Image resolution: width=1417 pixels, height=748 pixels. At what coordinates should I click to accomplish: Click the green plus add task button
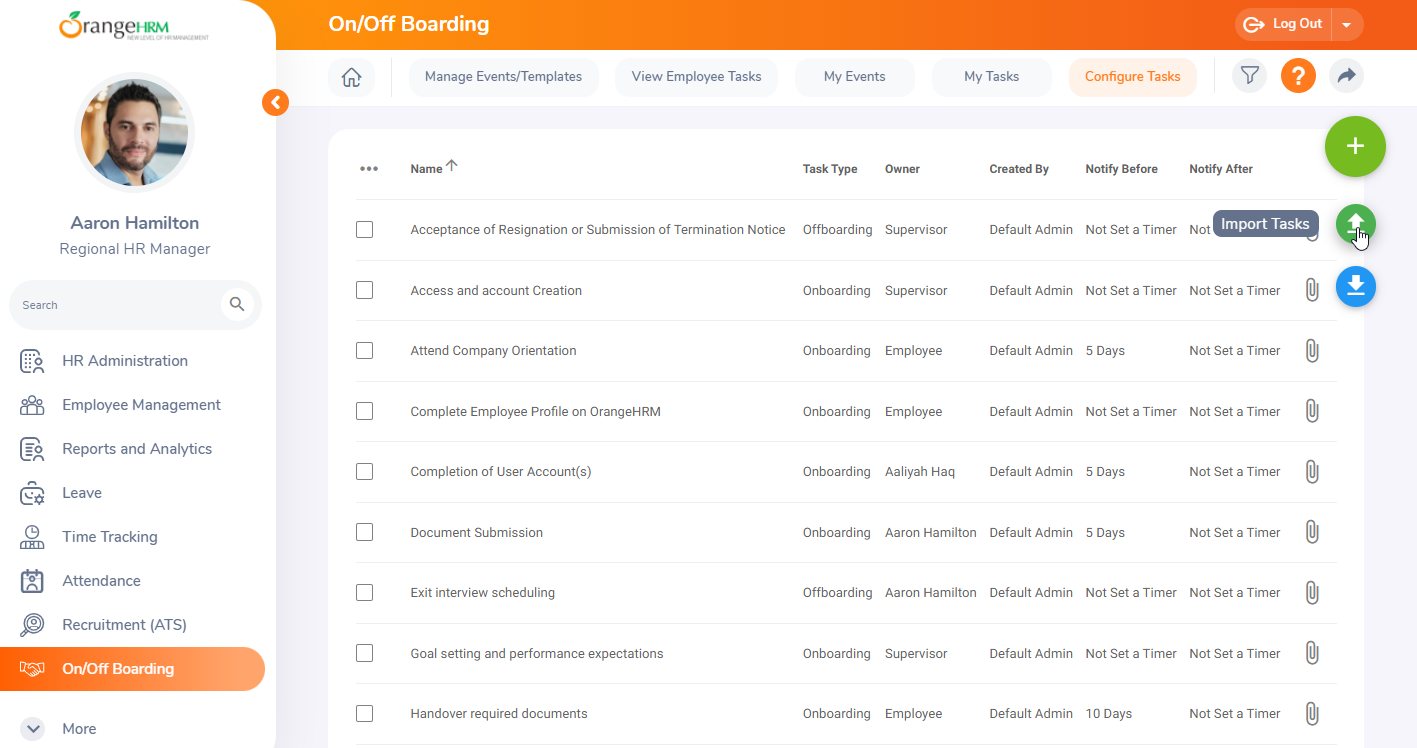click(1355, 147)
